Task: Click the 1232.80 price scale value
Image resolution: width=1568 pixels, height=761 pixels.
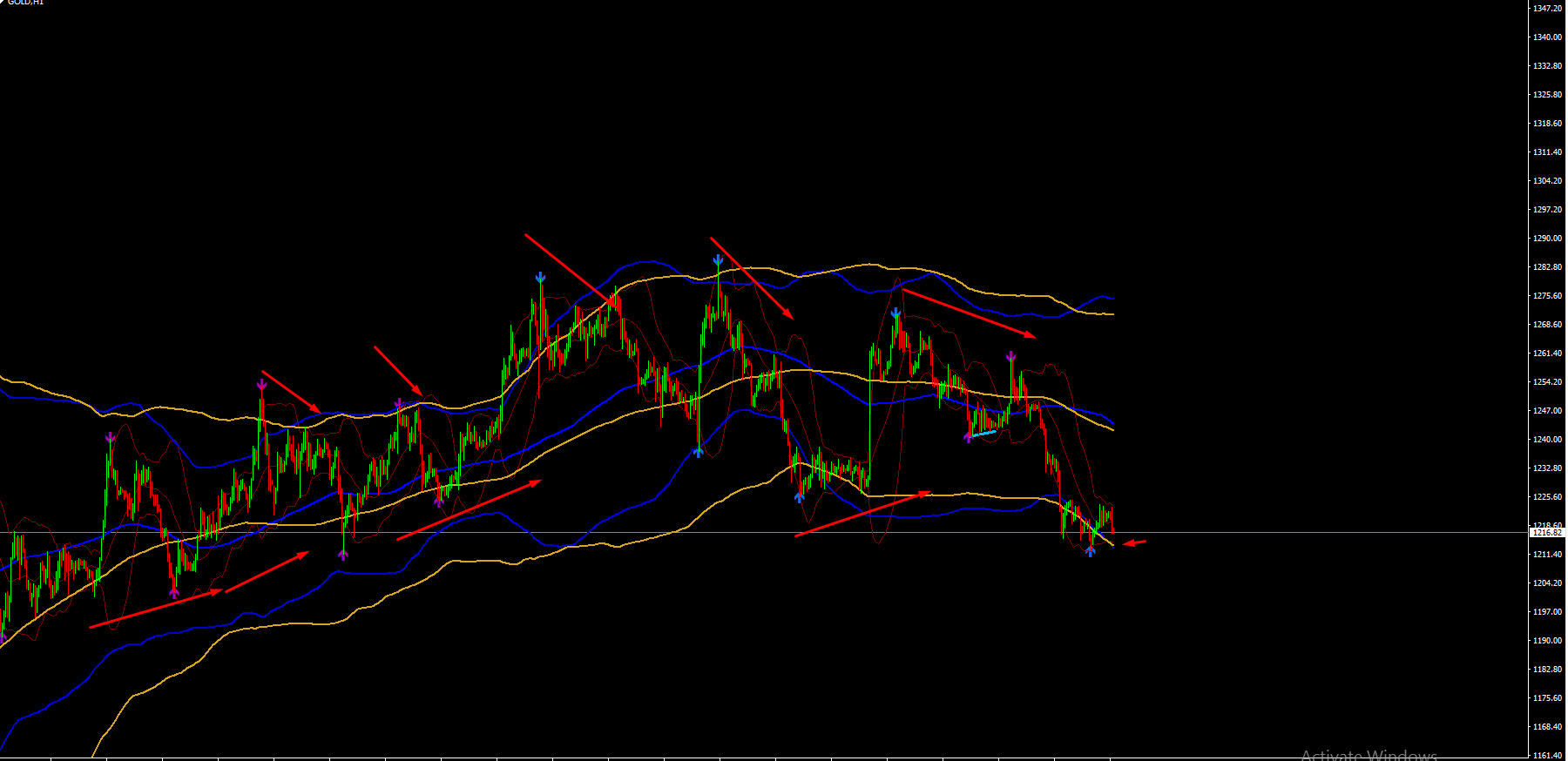Action: (x=1547, y=468)
